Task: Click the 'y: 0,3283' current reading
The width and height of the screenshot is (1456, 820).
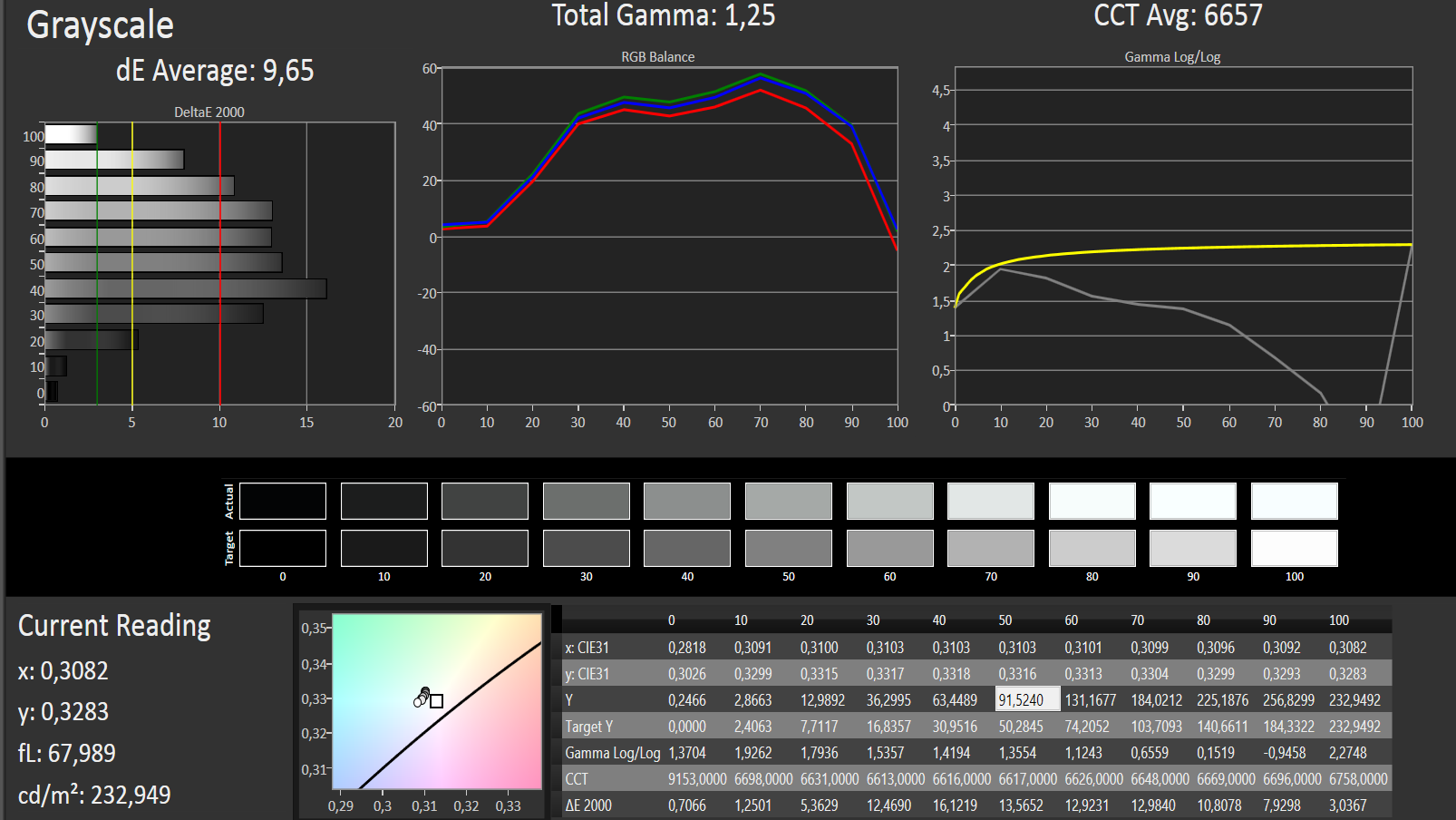Action: (63, 712)
